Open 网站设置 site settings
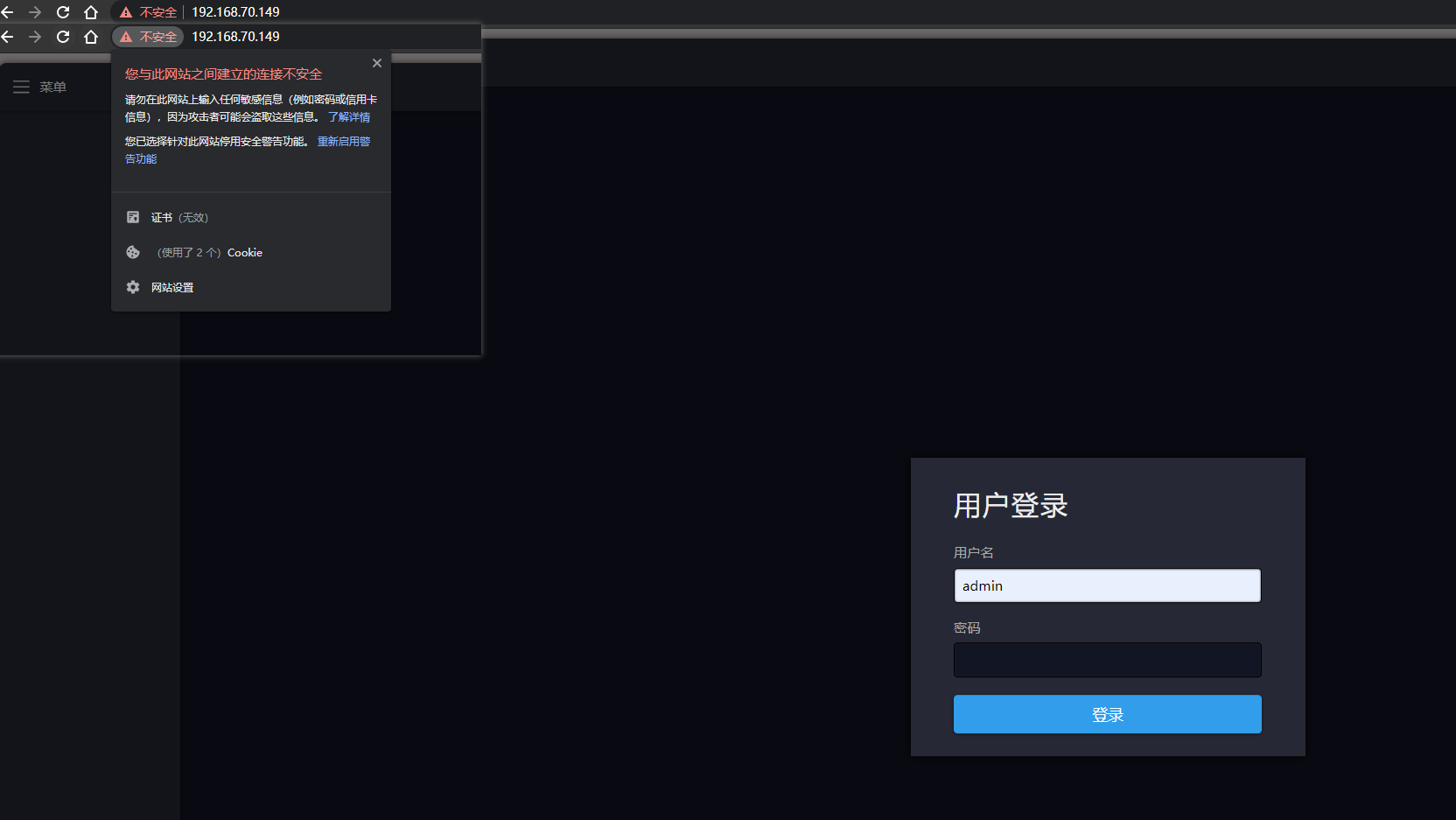Viewport: 1456px width, 820px height. pos(251,287)
